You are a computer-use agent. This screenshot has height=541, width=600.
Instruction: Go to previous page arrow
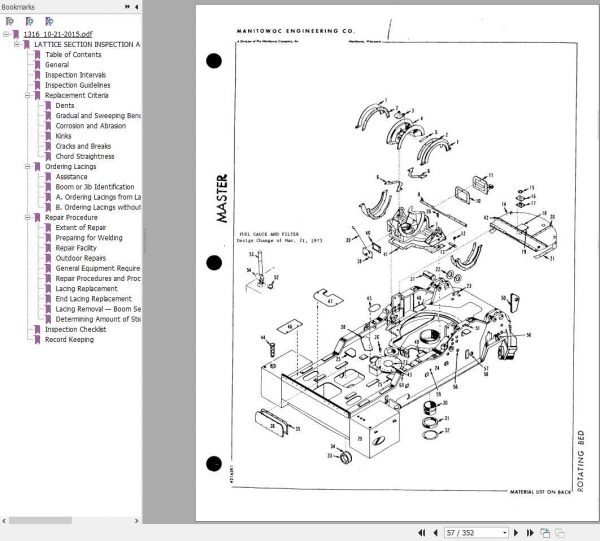point(435,533)
